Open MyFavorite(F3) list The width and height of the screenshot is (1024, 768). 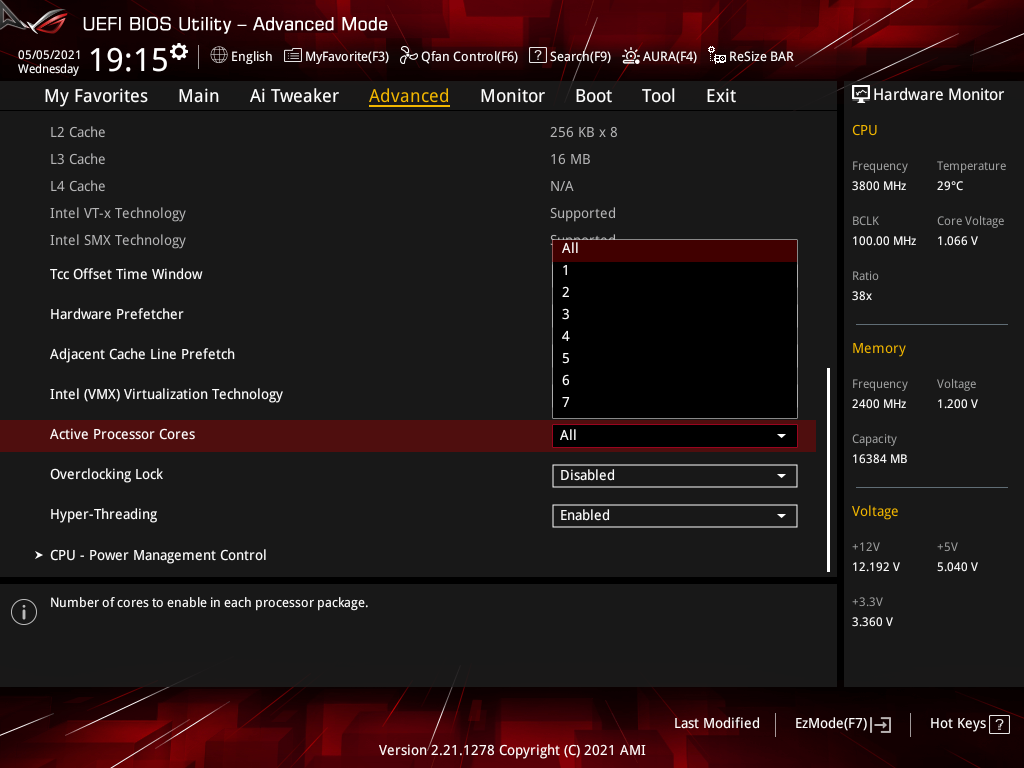[336, 56]
